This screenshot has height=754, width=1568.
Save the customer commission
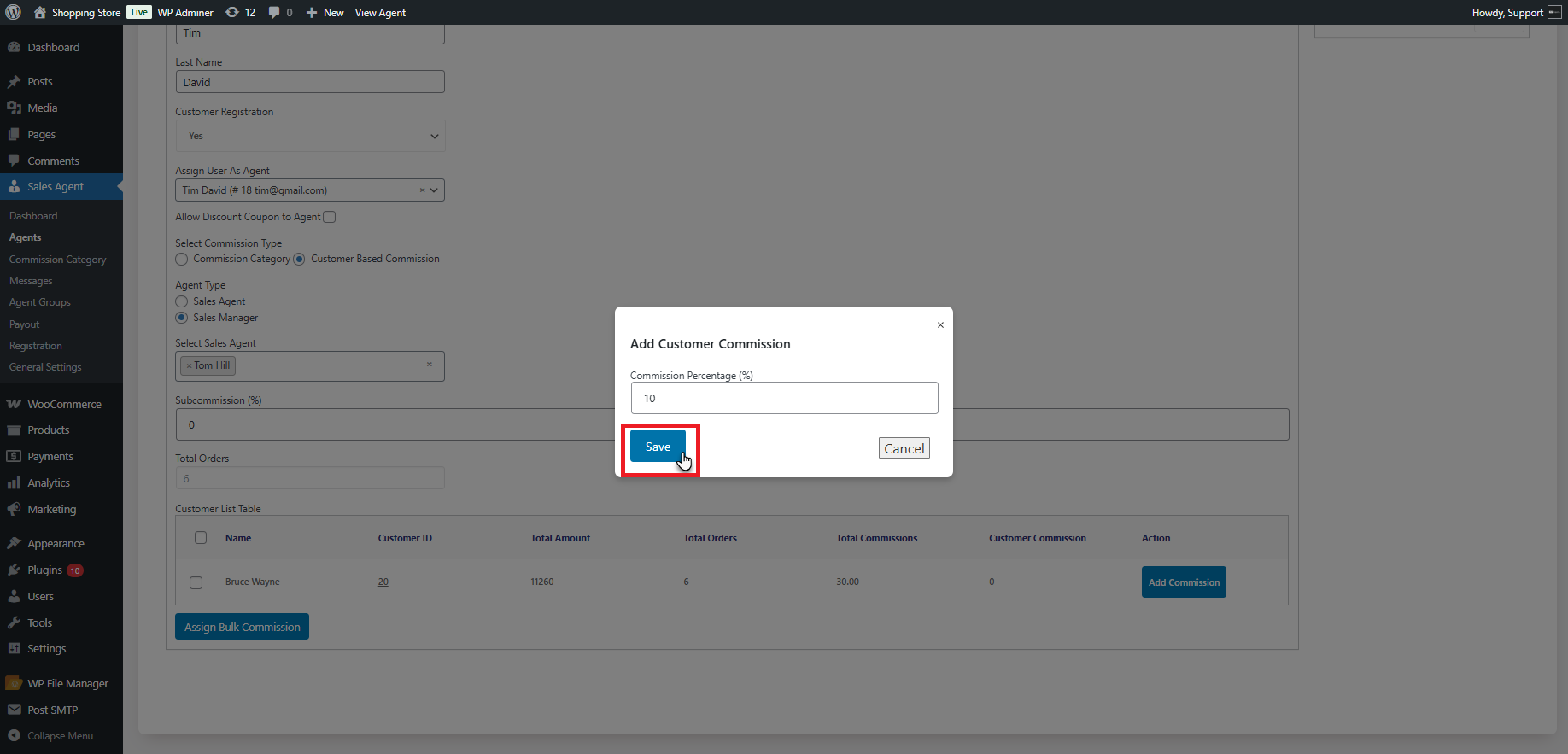tap(658, 447)
